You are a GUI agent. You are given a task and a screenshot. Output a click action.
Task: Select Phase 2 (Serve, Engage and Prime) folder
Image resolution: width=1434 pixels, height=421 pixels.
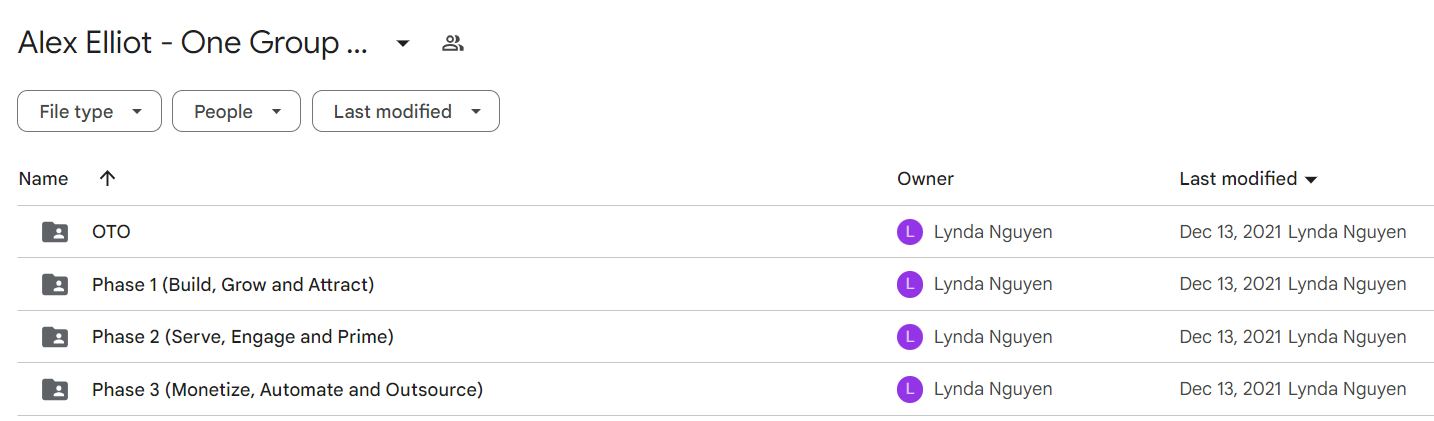243,337
